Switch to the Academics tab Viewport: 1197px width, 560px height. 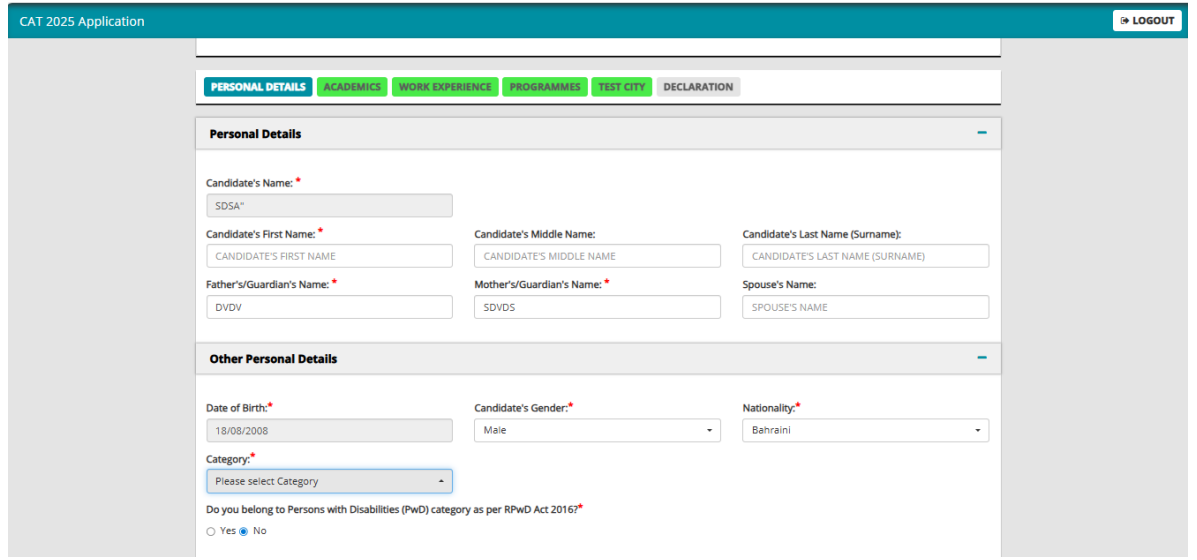[352, 87]
